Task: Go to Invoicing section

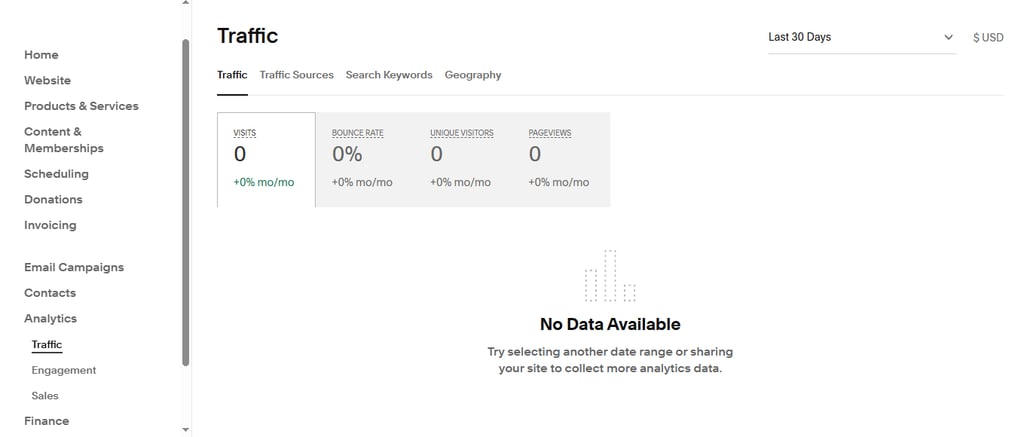Action: coord(50,225)
